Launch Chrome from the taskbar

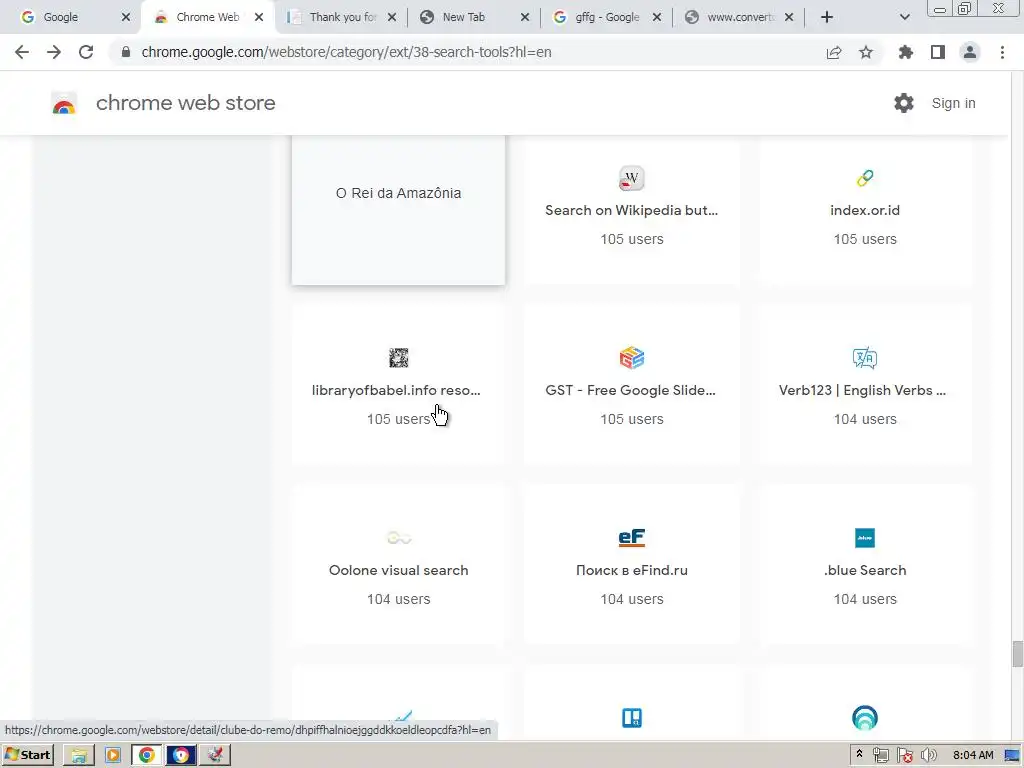[147, 756]
